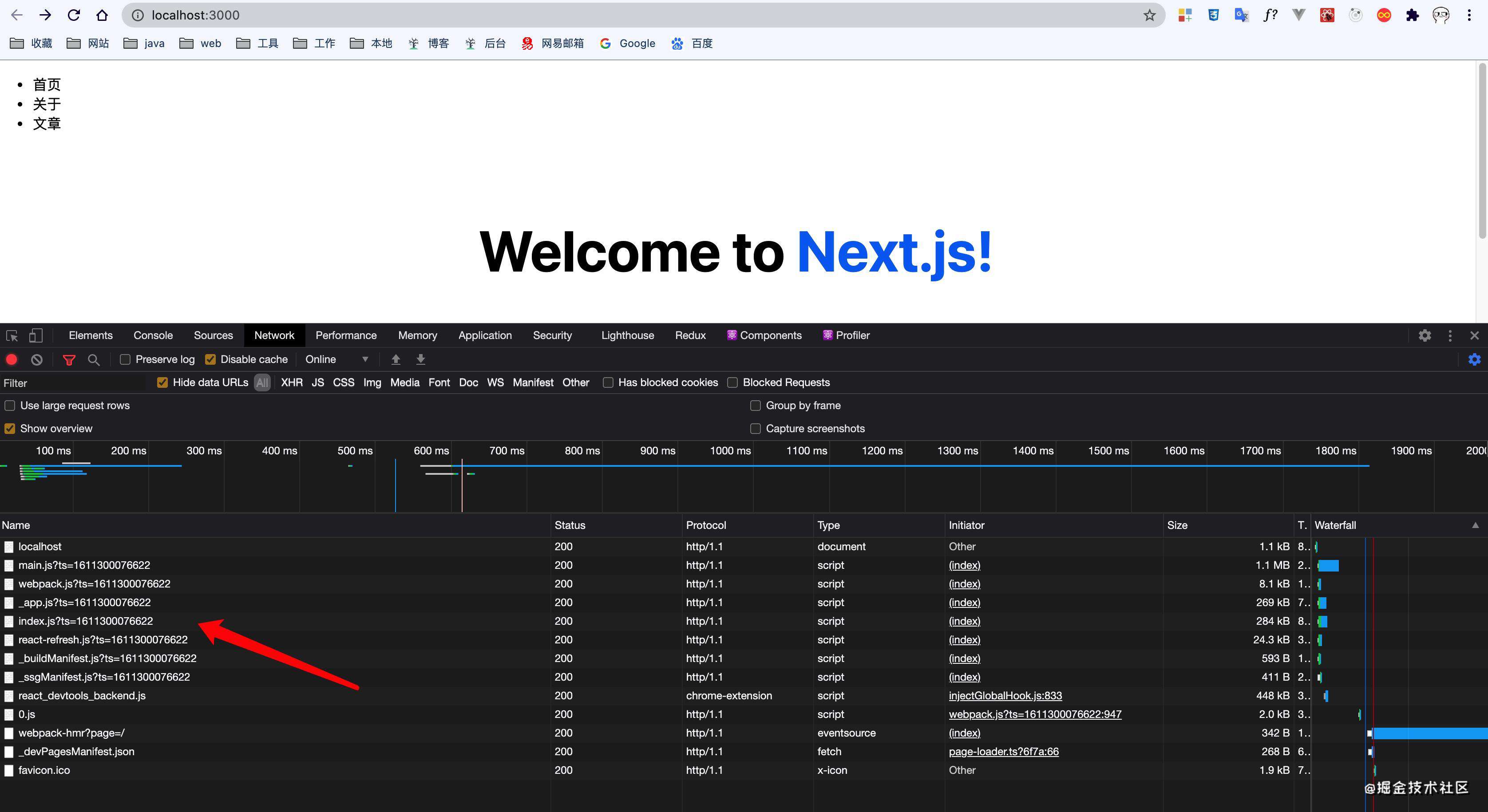The height and width of the screenshot is (812, 1488).
Task: Open the profile avatar icon in the toolbar
Action: [x=1441, y=15]
